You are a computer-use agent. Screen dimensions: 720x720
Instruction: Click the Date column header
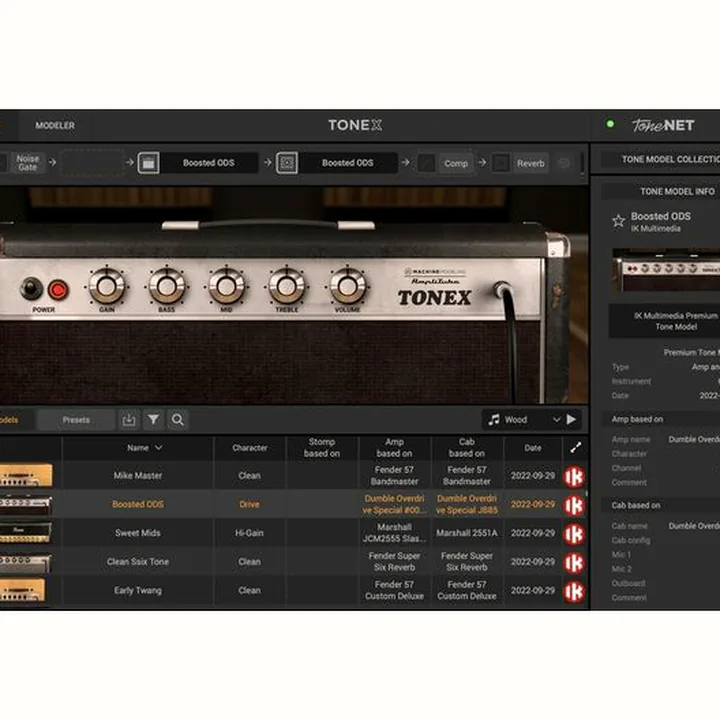coord(533,448)
